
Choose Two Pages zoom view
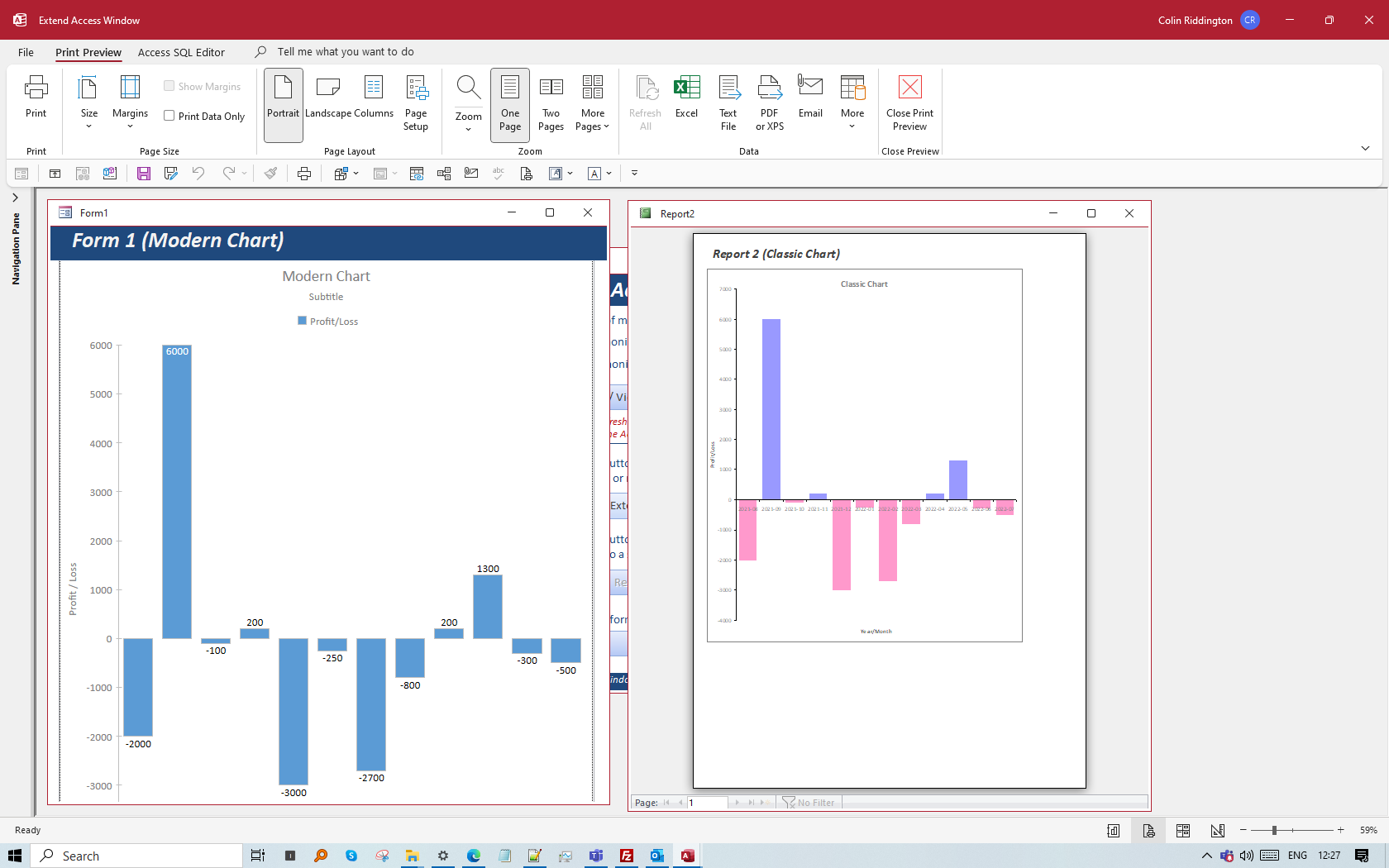click(551, 103)
